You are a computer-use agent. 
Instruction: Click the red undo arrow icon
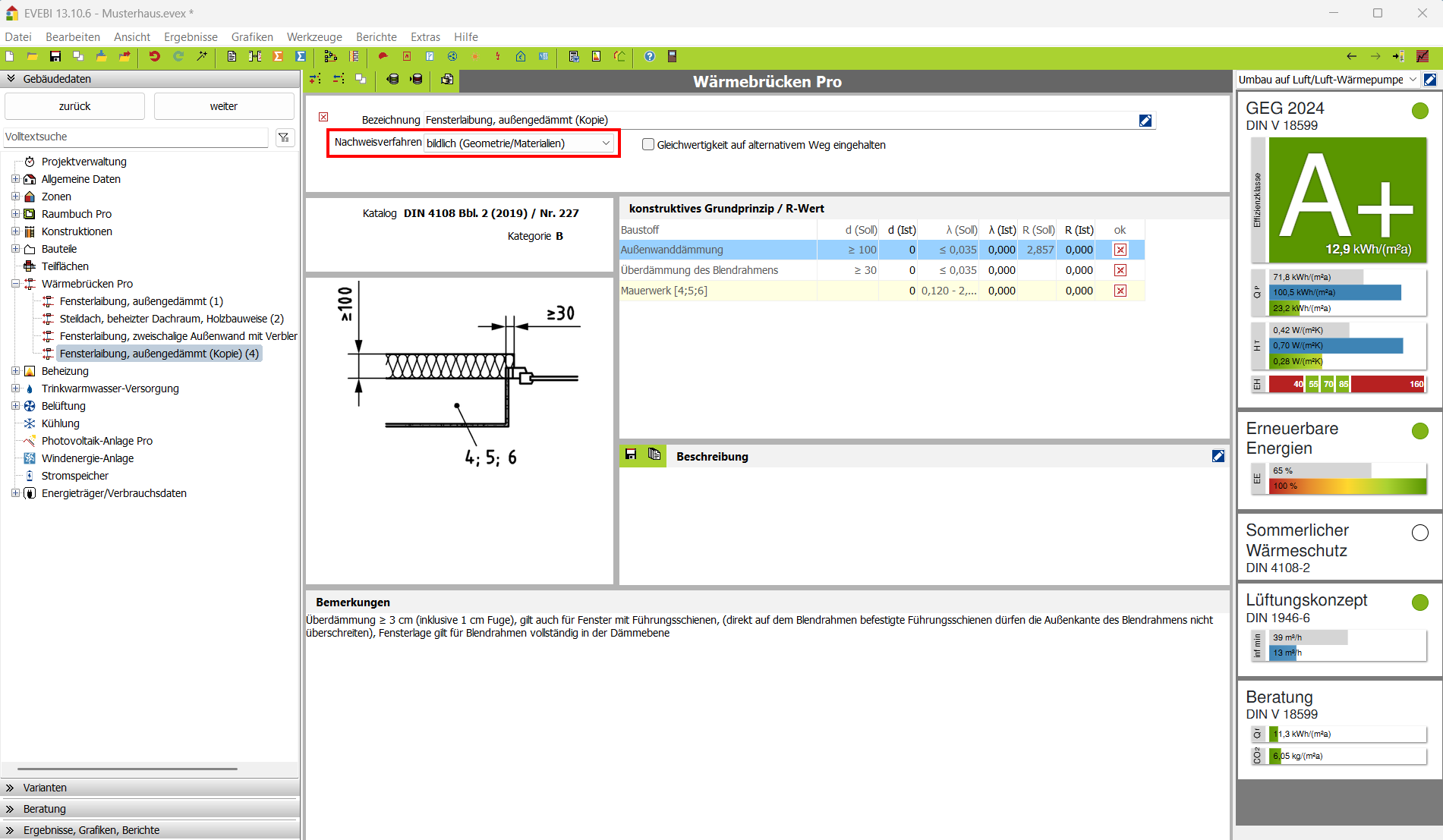pos(154,56)
